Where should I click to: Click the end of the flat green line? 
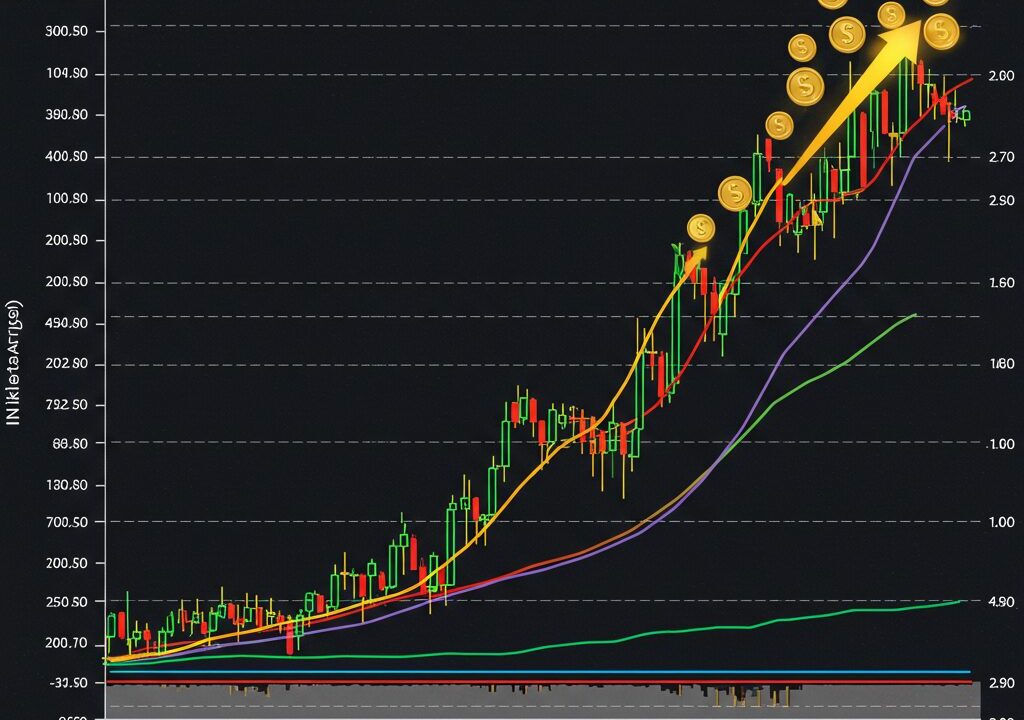tap(958, 602)
